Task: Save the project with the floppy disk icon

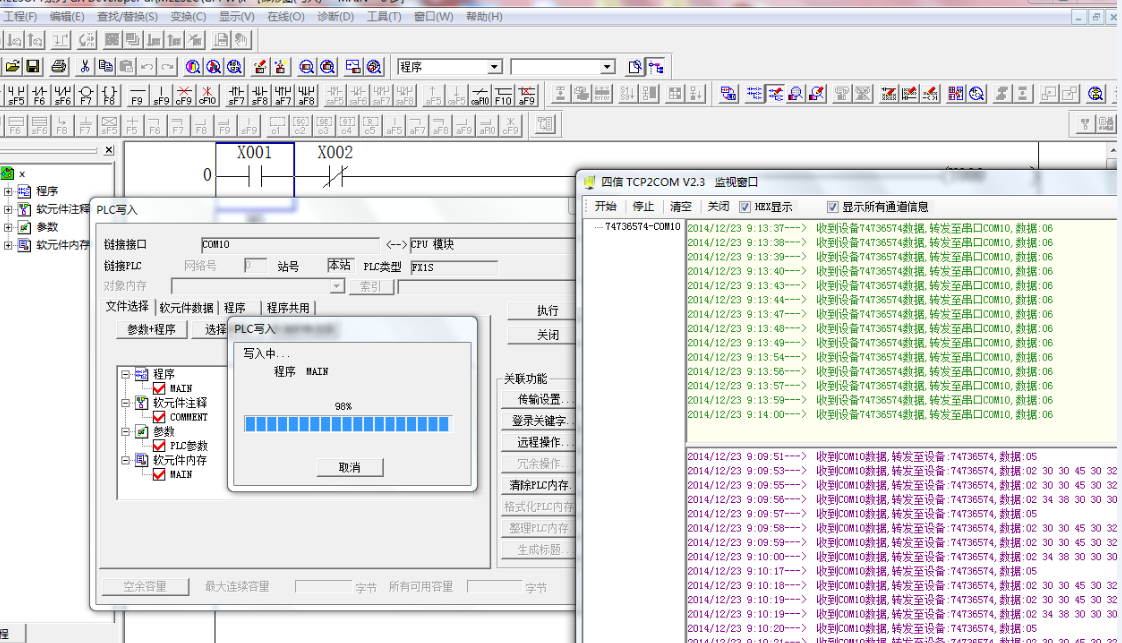Action: pyautogui.click(x=33, y=67)
